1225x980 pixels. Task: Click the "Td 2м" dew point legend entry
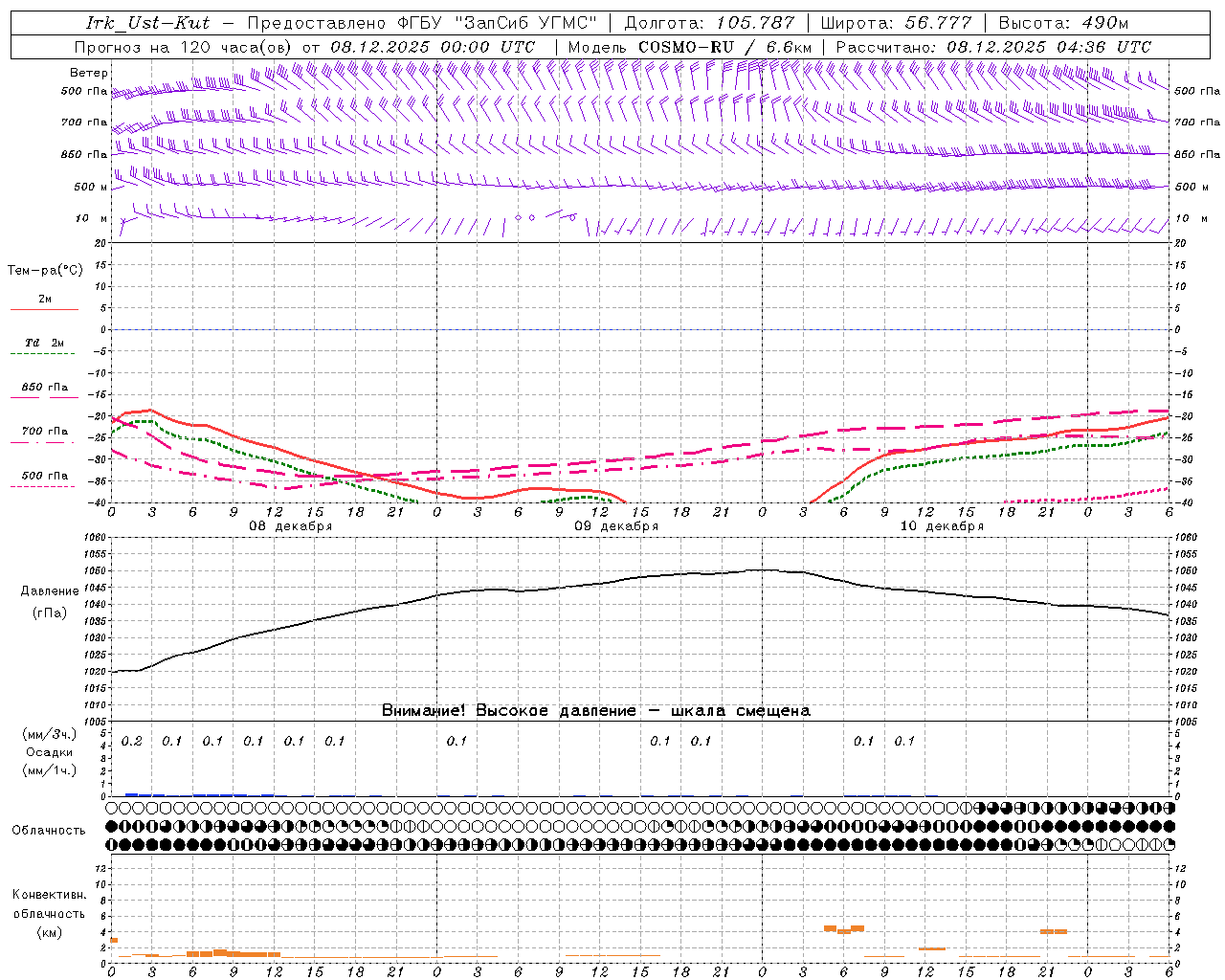pos(44,343)
